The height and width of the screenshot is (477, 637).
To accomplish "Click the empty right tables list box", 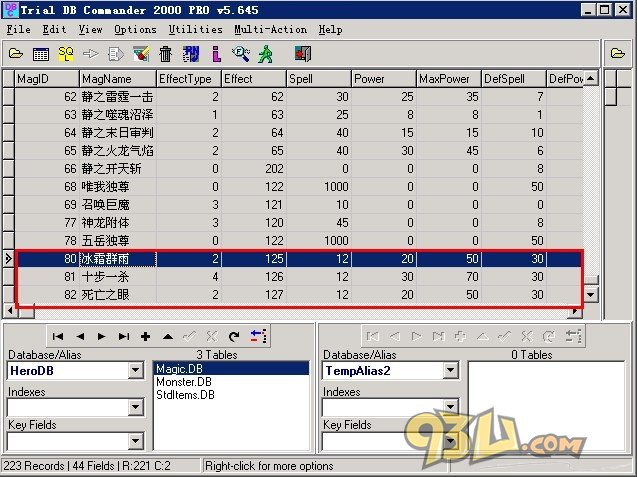I will 546,406.
